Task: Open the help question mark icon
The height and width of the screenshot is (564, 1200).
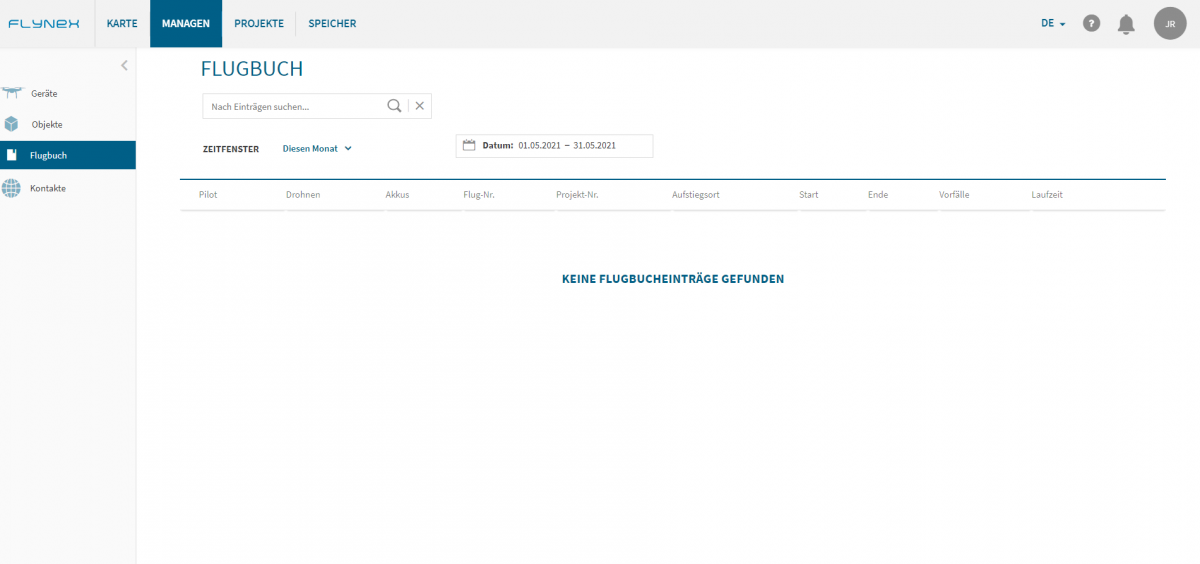Action: pyautogui.click(x=1092, y=23)
